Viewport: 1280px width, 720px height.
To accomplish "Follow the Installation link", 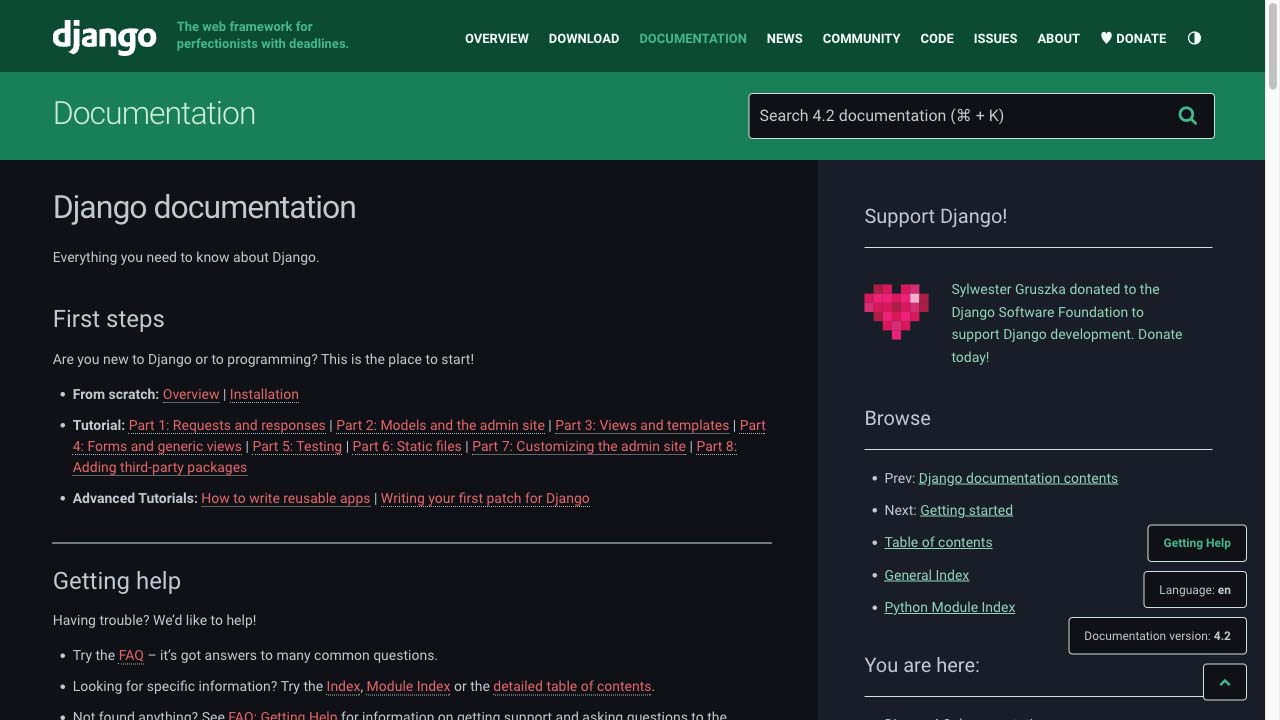I will (x=264, y=394).
